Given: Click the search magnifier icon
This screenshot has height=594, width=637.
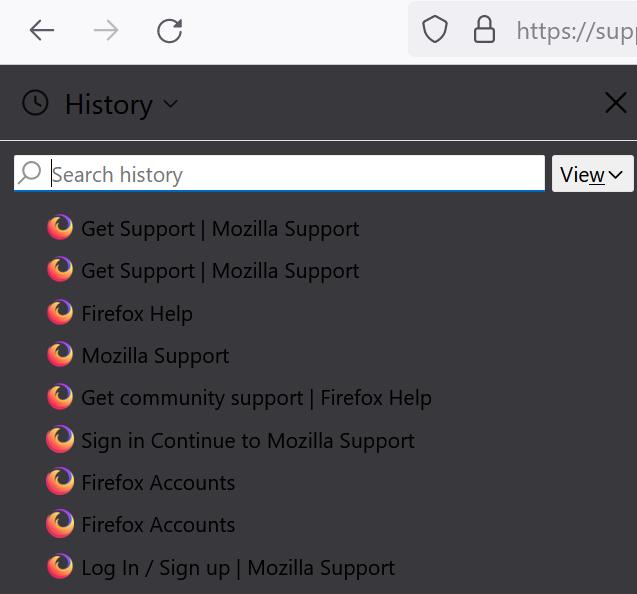Looking at the screenshot, I should coord(30,173).
